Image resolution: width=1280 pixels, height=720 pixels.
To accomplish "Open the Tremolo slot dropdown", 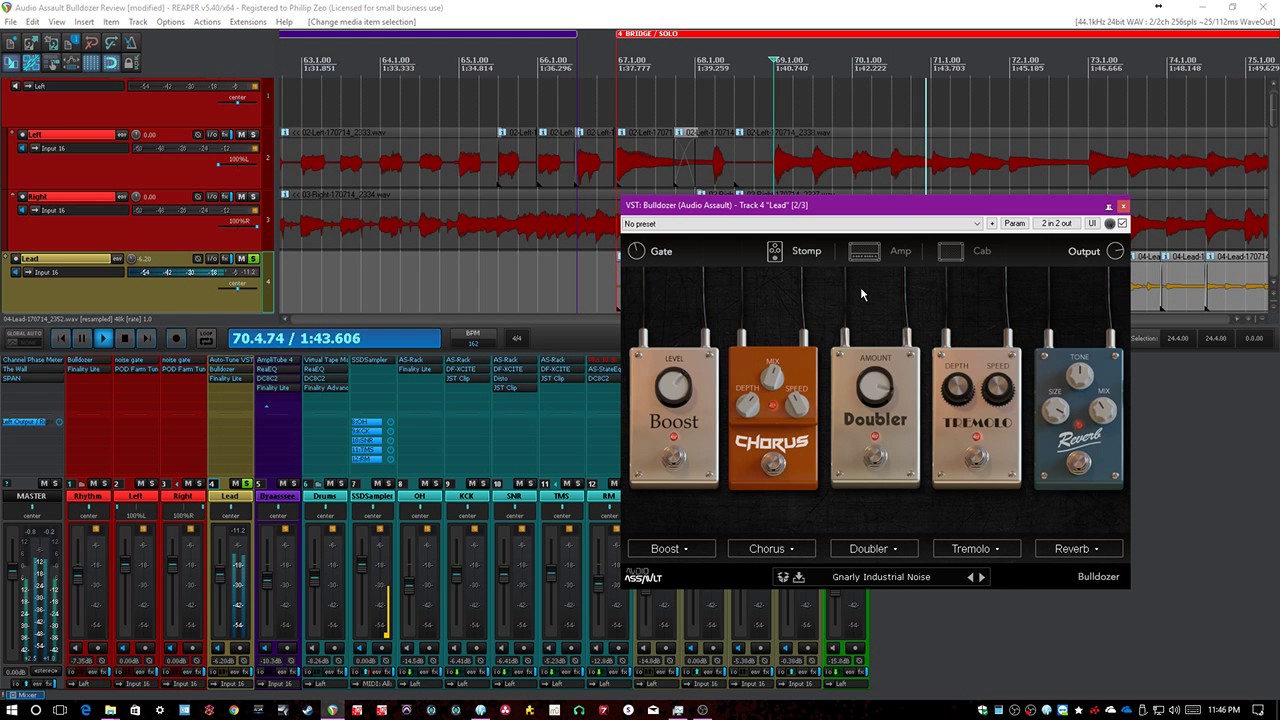I will pyautogui.click(x=976, y=548).
